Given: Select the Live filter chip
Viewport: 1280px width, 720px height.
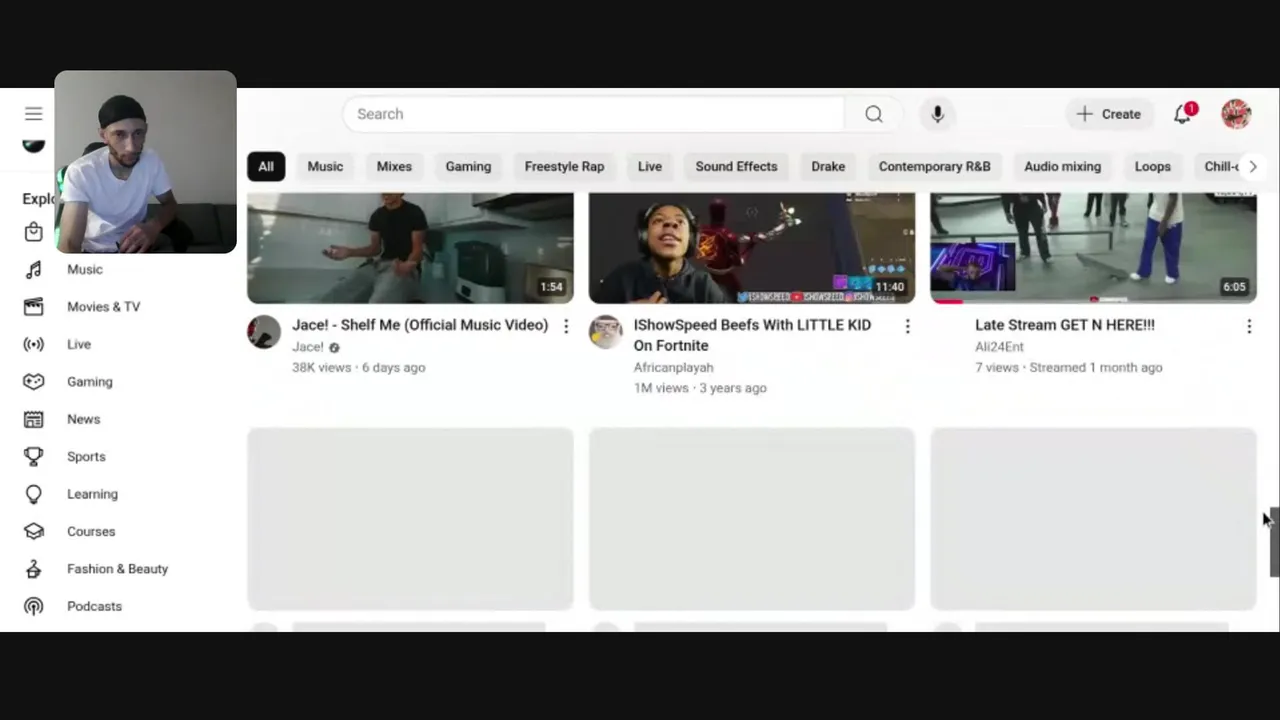Looking at the screenshot, I should (x=650, y=166).
